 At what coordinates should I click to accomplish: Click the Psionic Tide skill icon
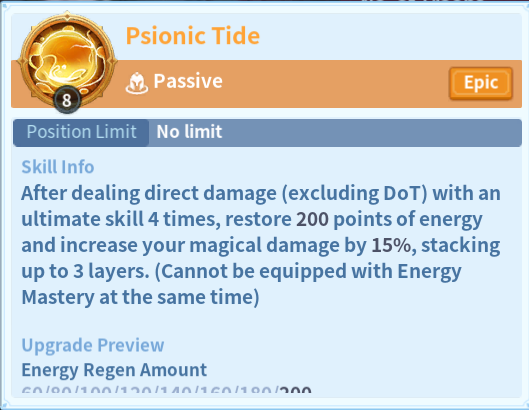click(67, 60)
